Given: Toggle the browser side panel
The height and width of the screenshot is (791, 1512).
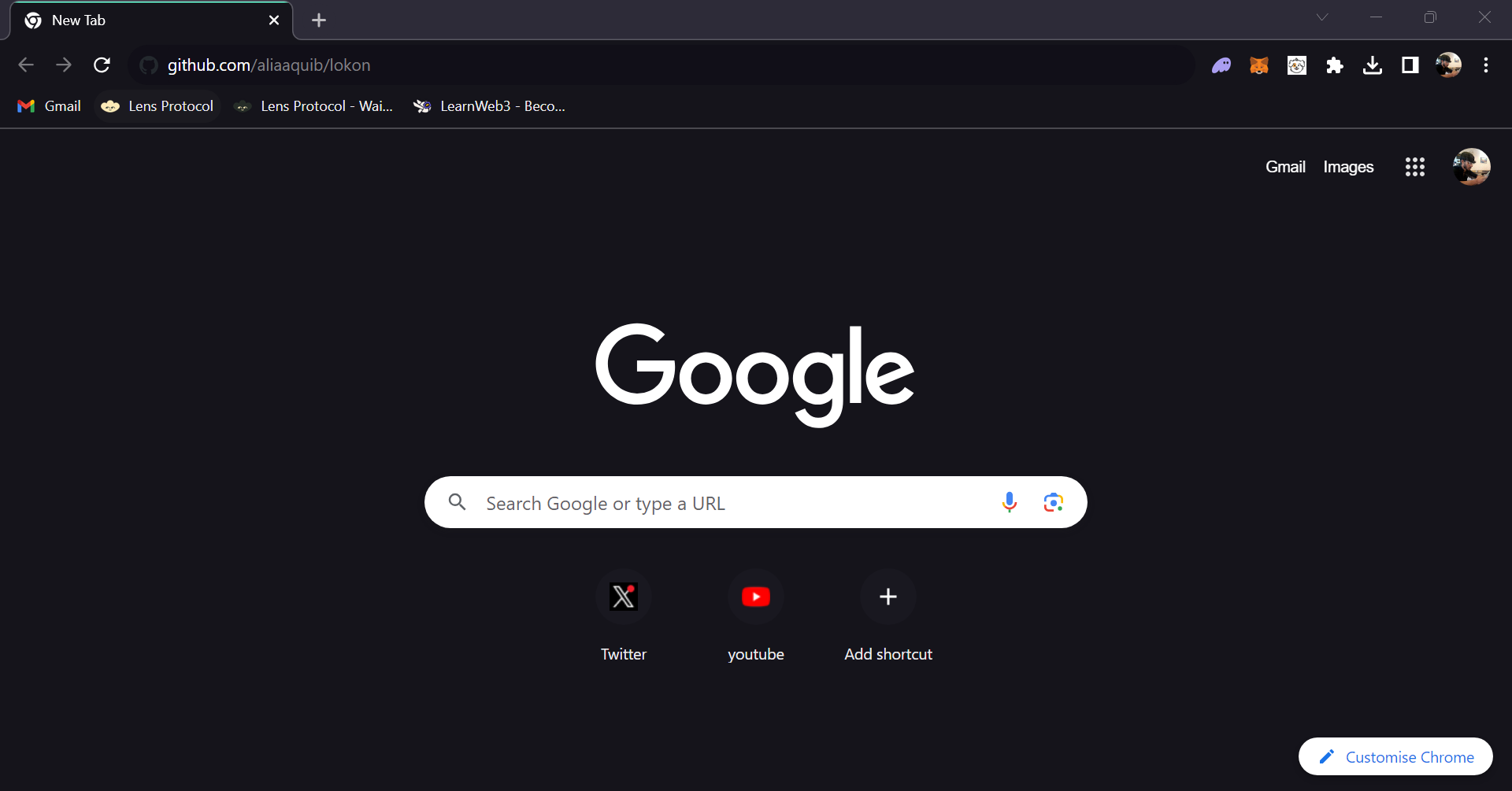Looking at the screenshot, I should [x=1410, y=65].
